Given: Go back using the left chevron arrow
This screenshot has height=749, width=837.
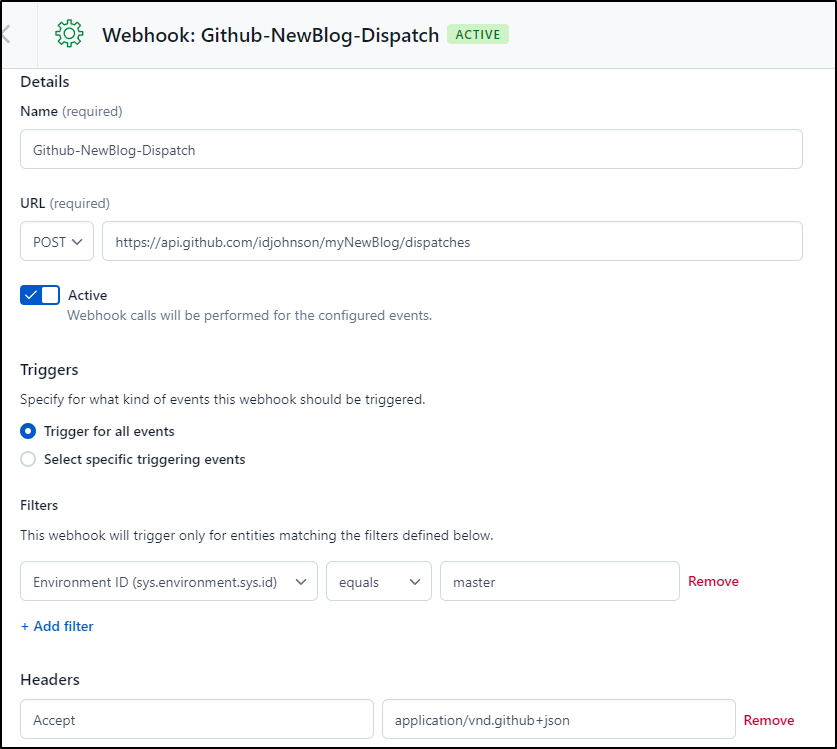Looking at the screenshot, I should click(x=6, y=34).
